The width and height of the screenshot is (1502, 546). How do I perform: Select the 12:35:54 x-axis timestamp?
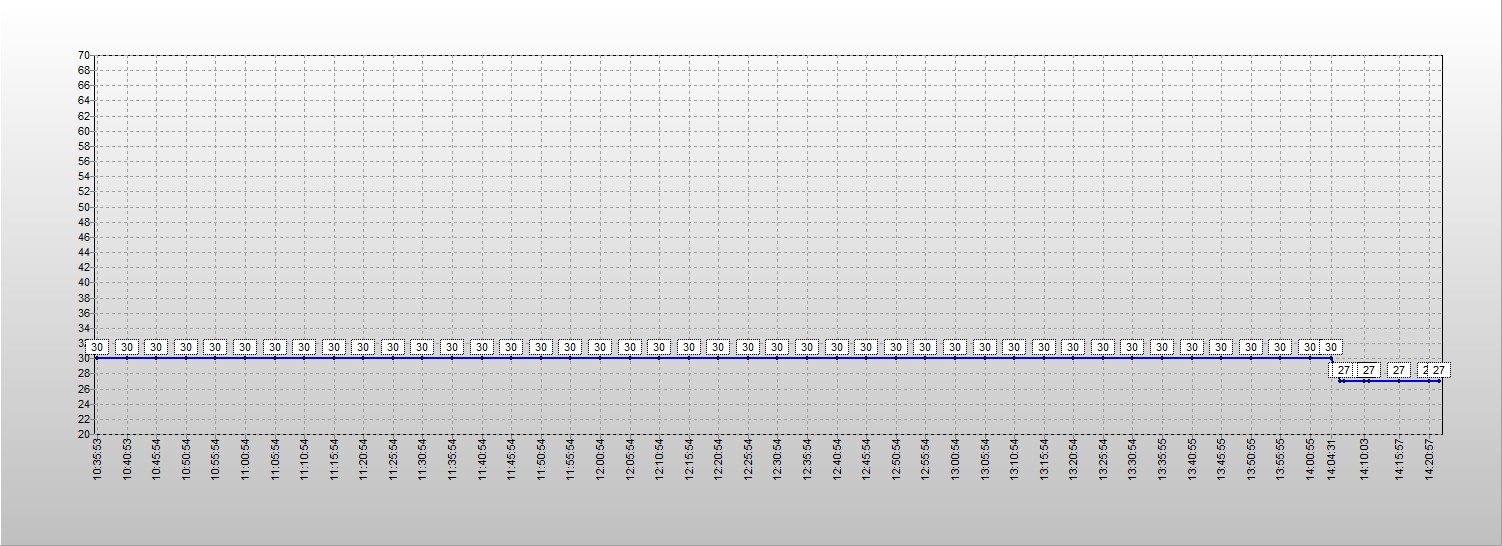click(x=807, y=459)
